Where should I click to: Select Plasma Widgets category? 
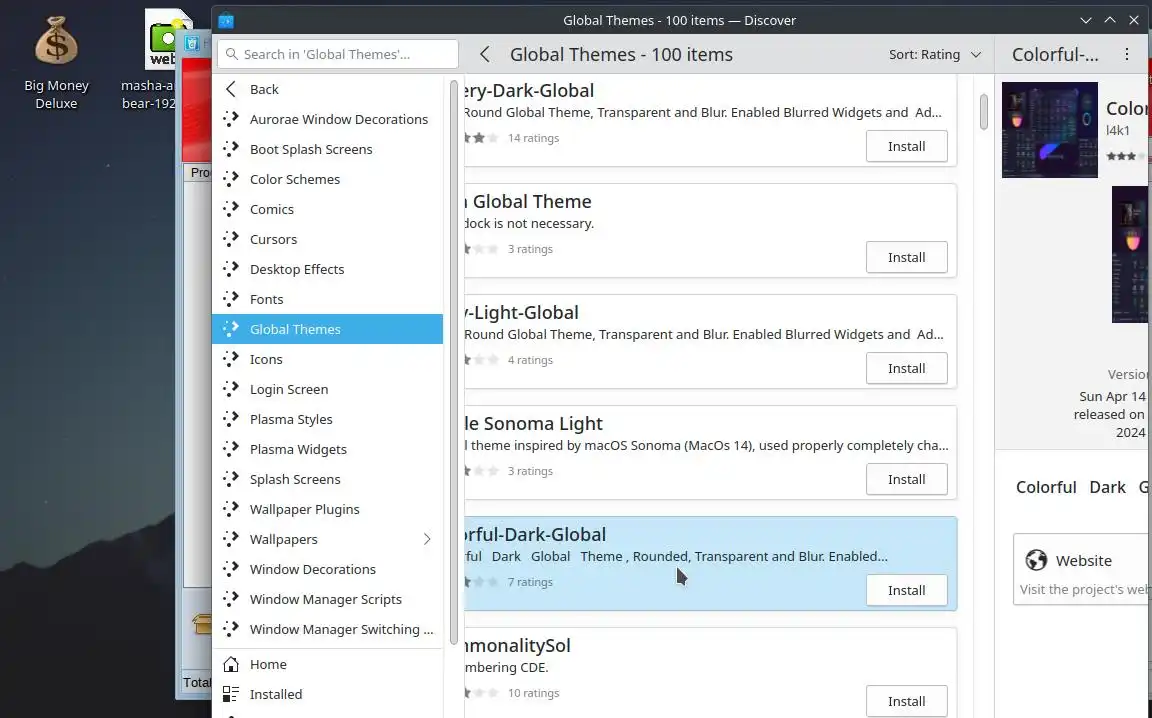pyautogui.click(x=298, y=449)
